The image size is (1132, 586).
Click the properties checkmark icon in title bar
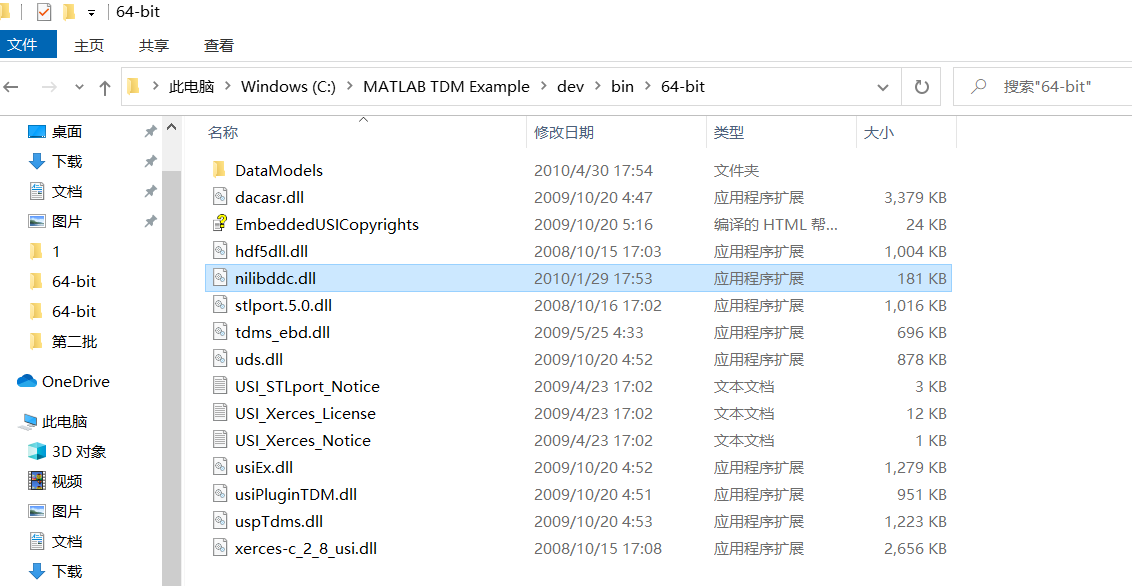44,12
